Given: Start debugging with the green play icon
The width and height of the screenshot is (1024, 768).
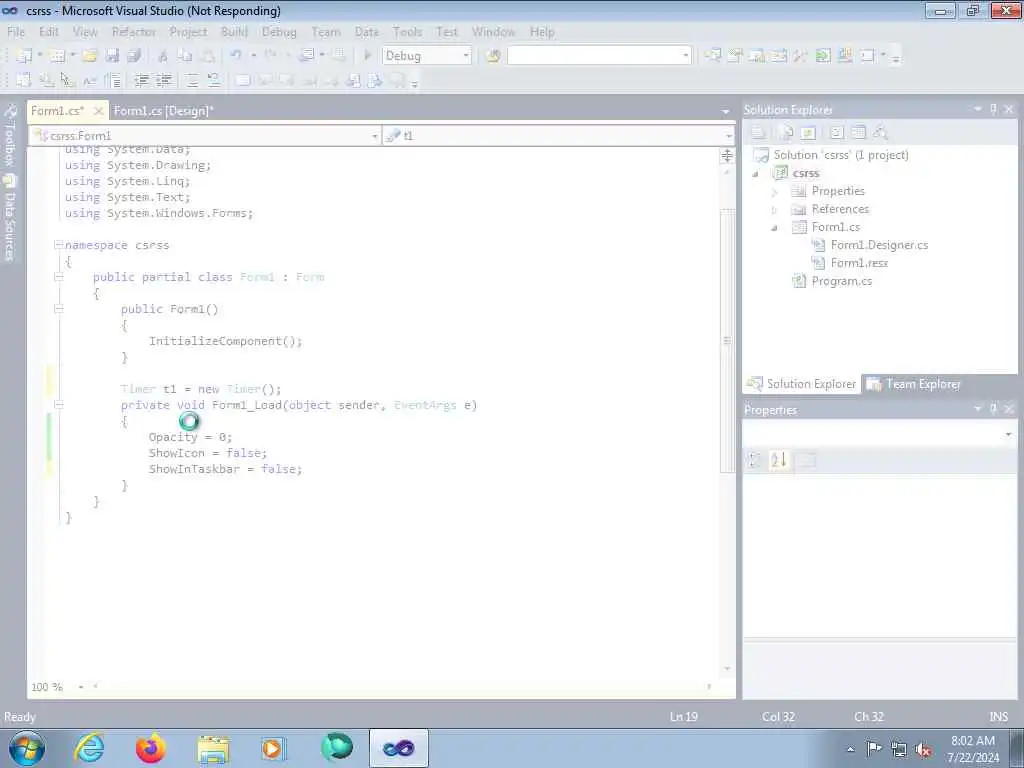Looking at the screenshot, I should click(x=368, y=56).
